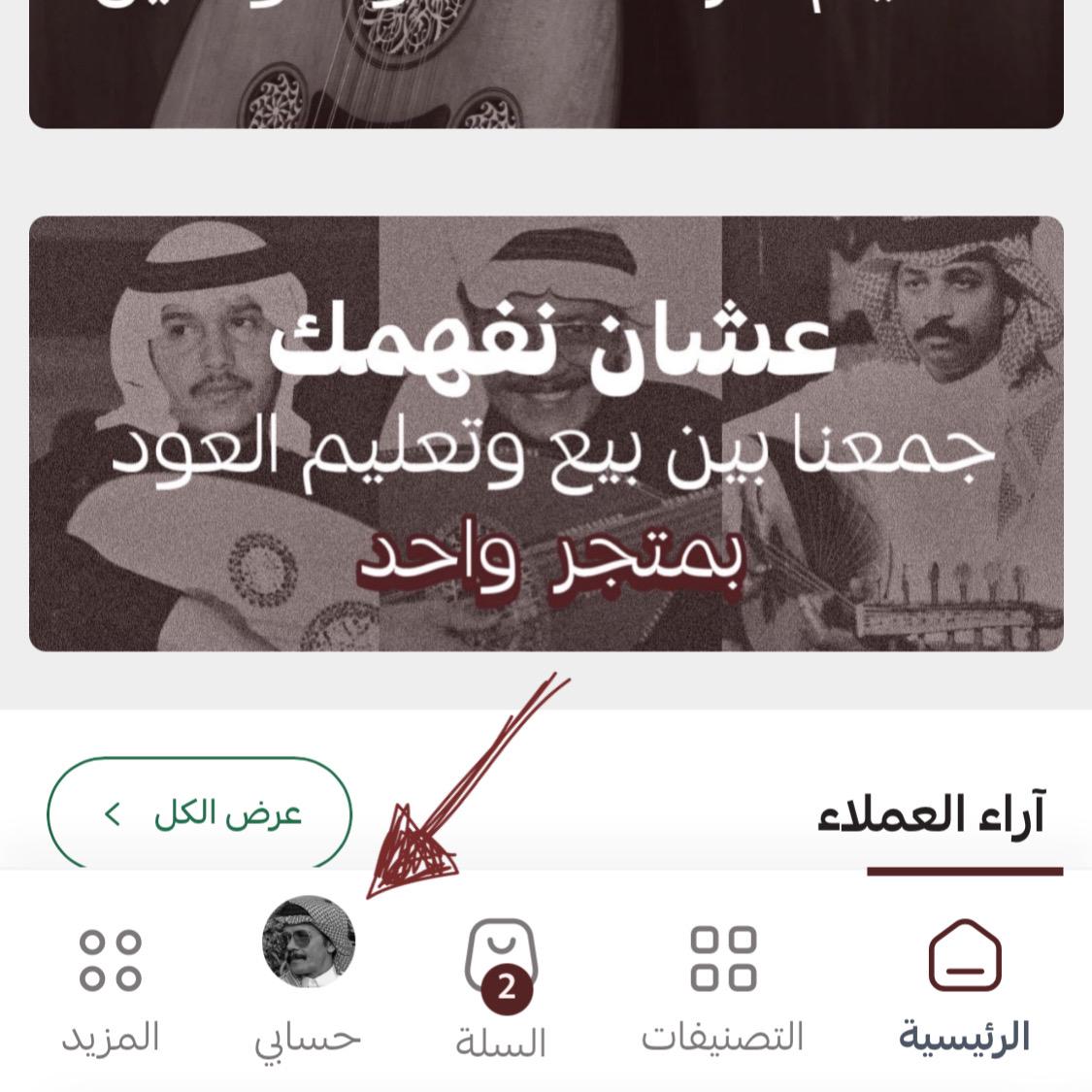Image resolution: width=1092 pixels, height=1092 pixels.
Task: Click the dark red underline beneath آراء العملاء
Action: [x=965, y=872]
